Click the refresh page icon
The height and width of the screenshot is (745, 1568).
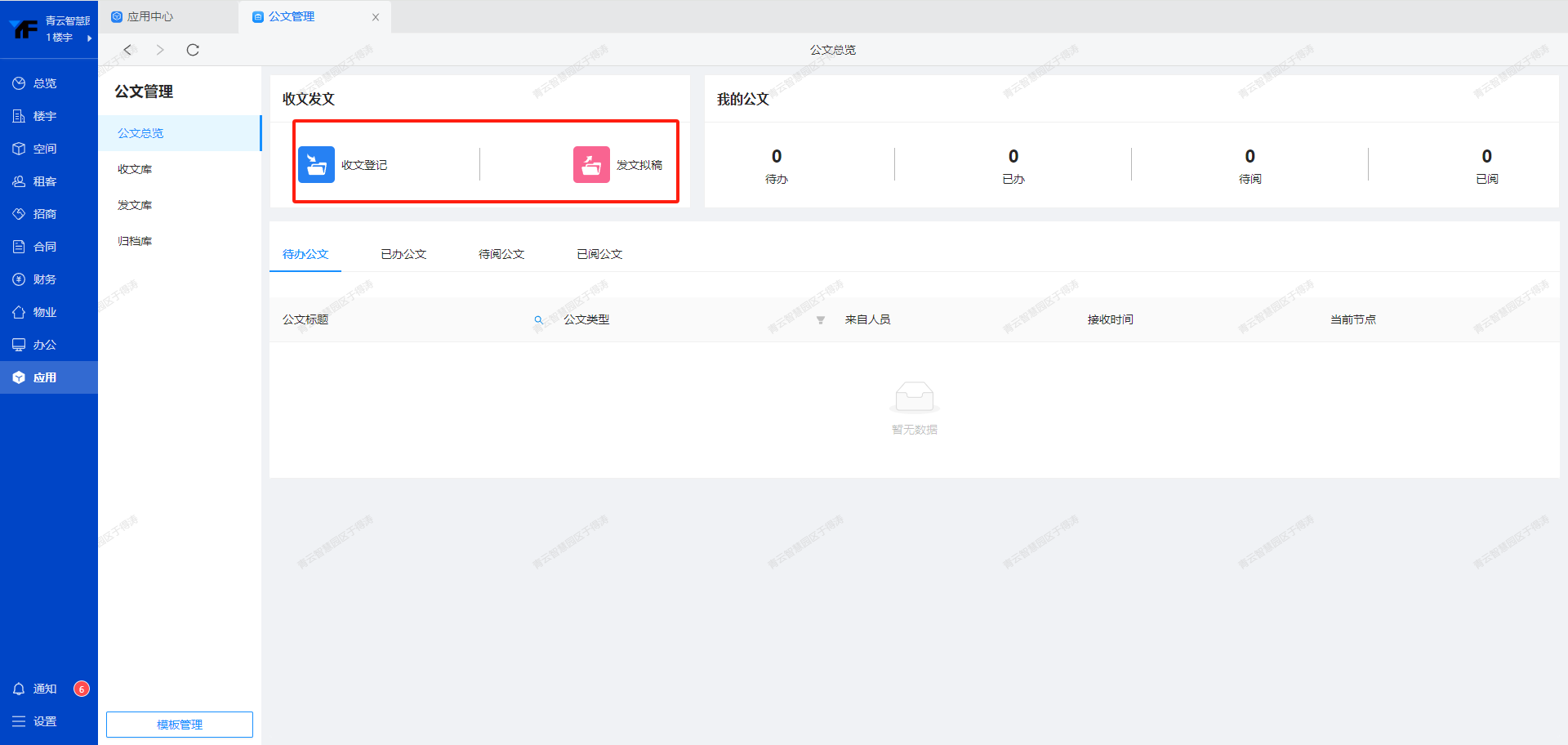click(193, 50)
